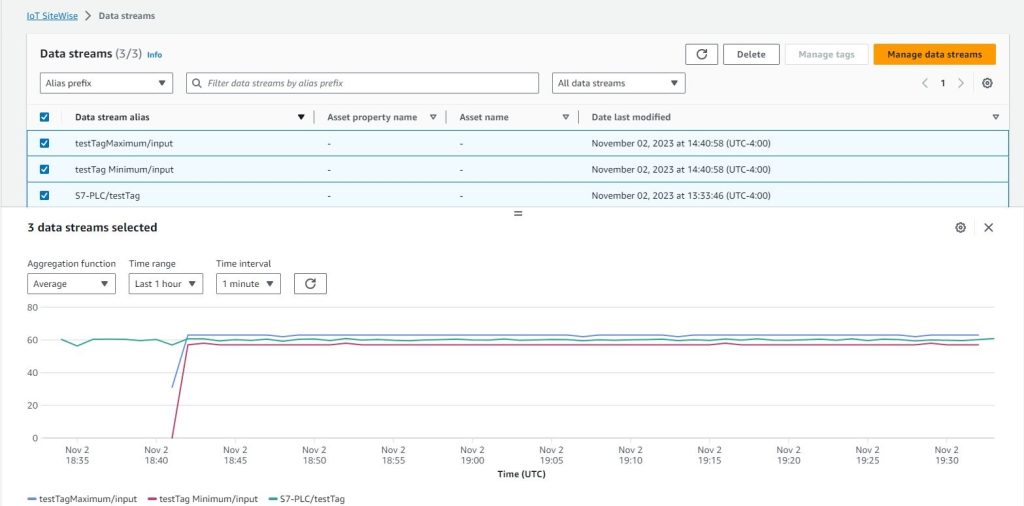Uncheck testTagMaximum/input row checkbox
Viewport: 1024px width, 506px height.
point(44,143)
